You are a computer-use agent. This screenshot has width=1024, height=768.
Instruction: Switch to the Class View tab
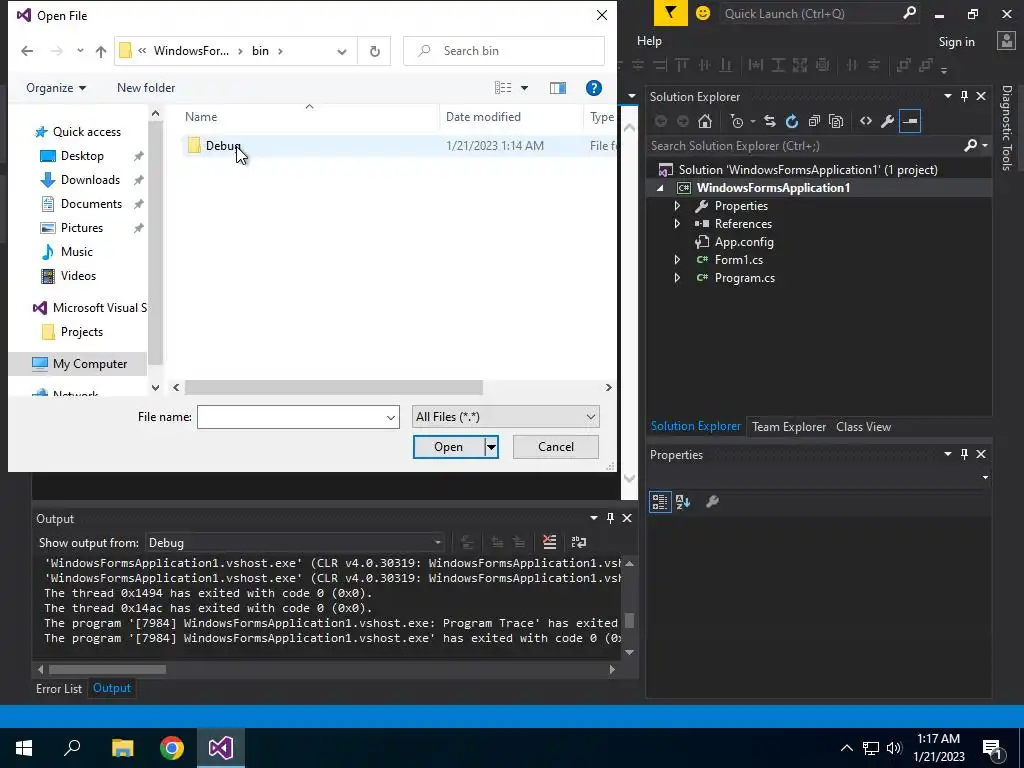863,426
